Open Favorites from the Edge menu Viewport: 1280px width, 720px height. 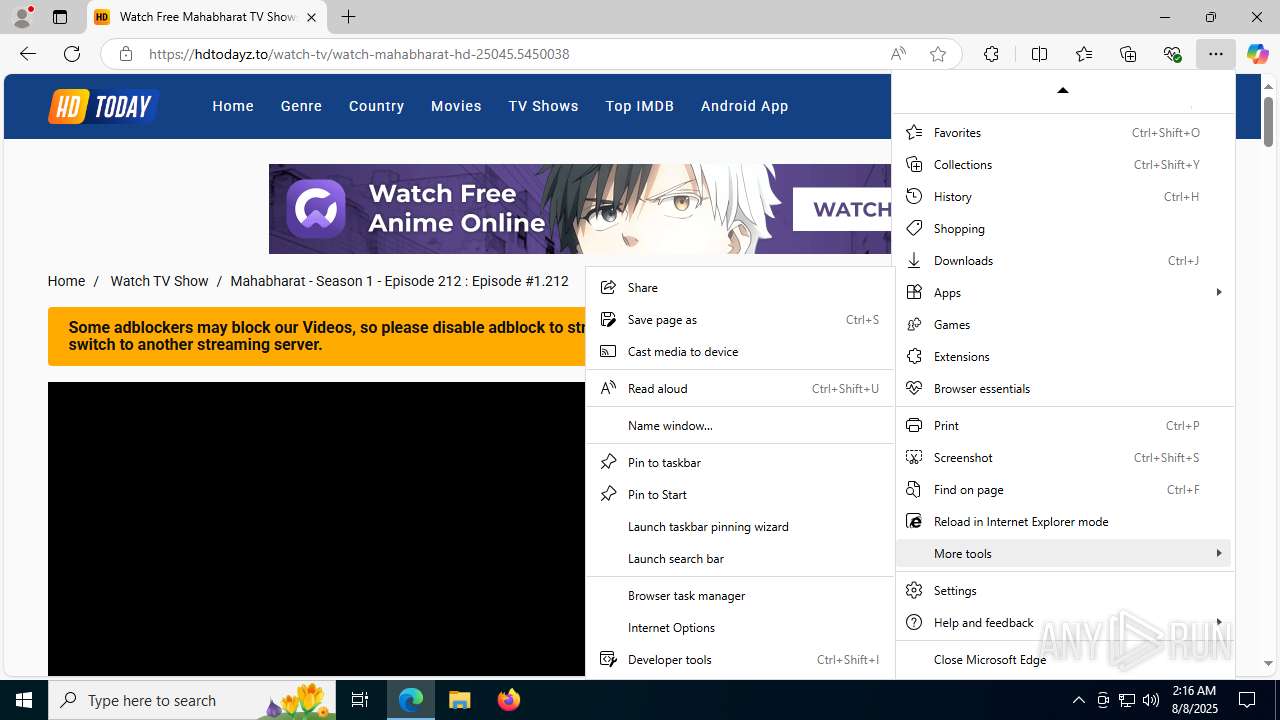pyautogui.click(x=1065, y=132)
